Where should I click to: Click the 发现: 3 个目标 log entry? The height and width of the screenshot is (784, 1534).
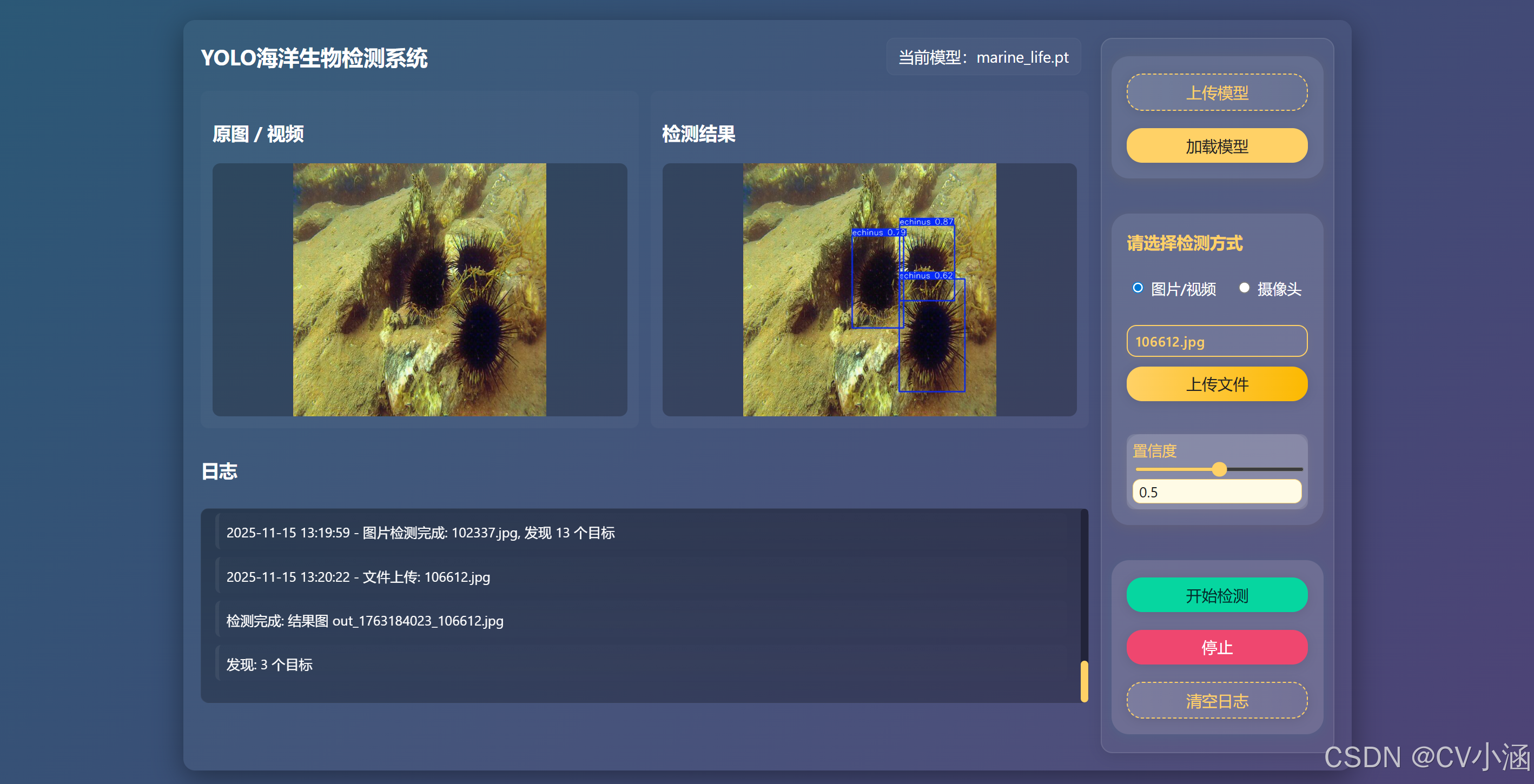(269, 665)
